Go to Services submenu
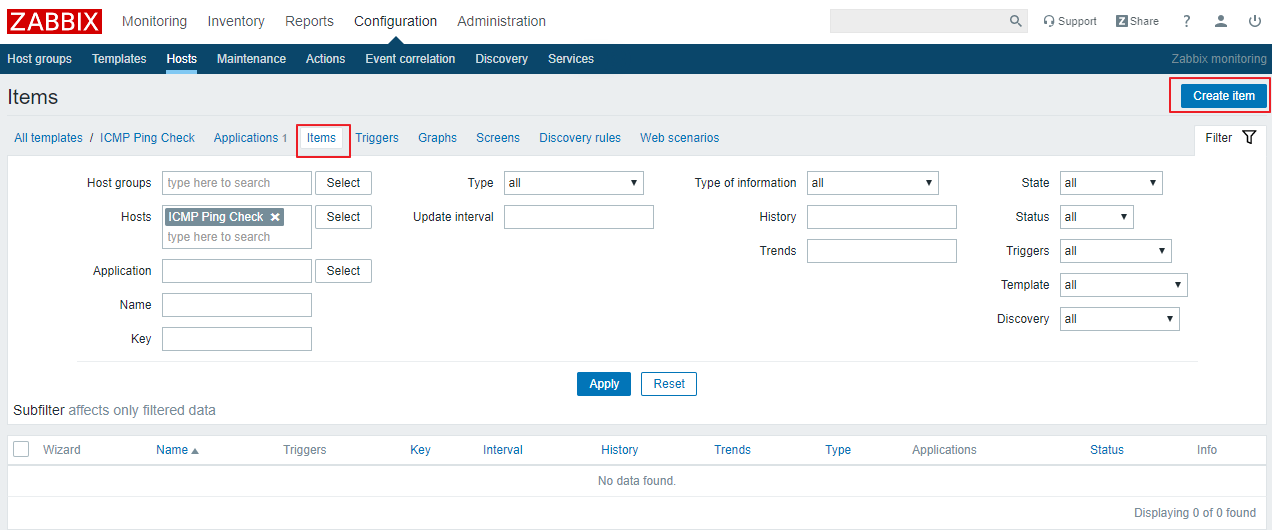Image resolution: width=1272 pixels, height=530 pixels. [571, 59]
